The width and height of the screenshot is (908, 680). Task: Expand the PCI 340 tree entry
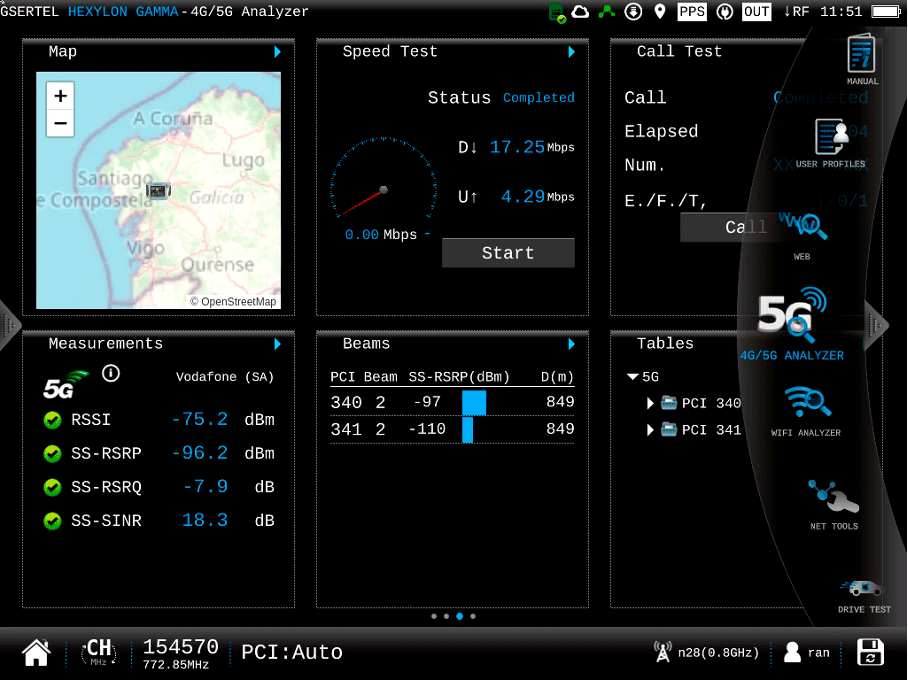[x=650, y=403]
